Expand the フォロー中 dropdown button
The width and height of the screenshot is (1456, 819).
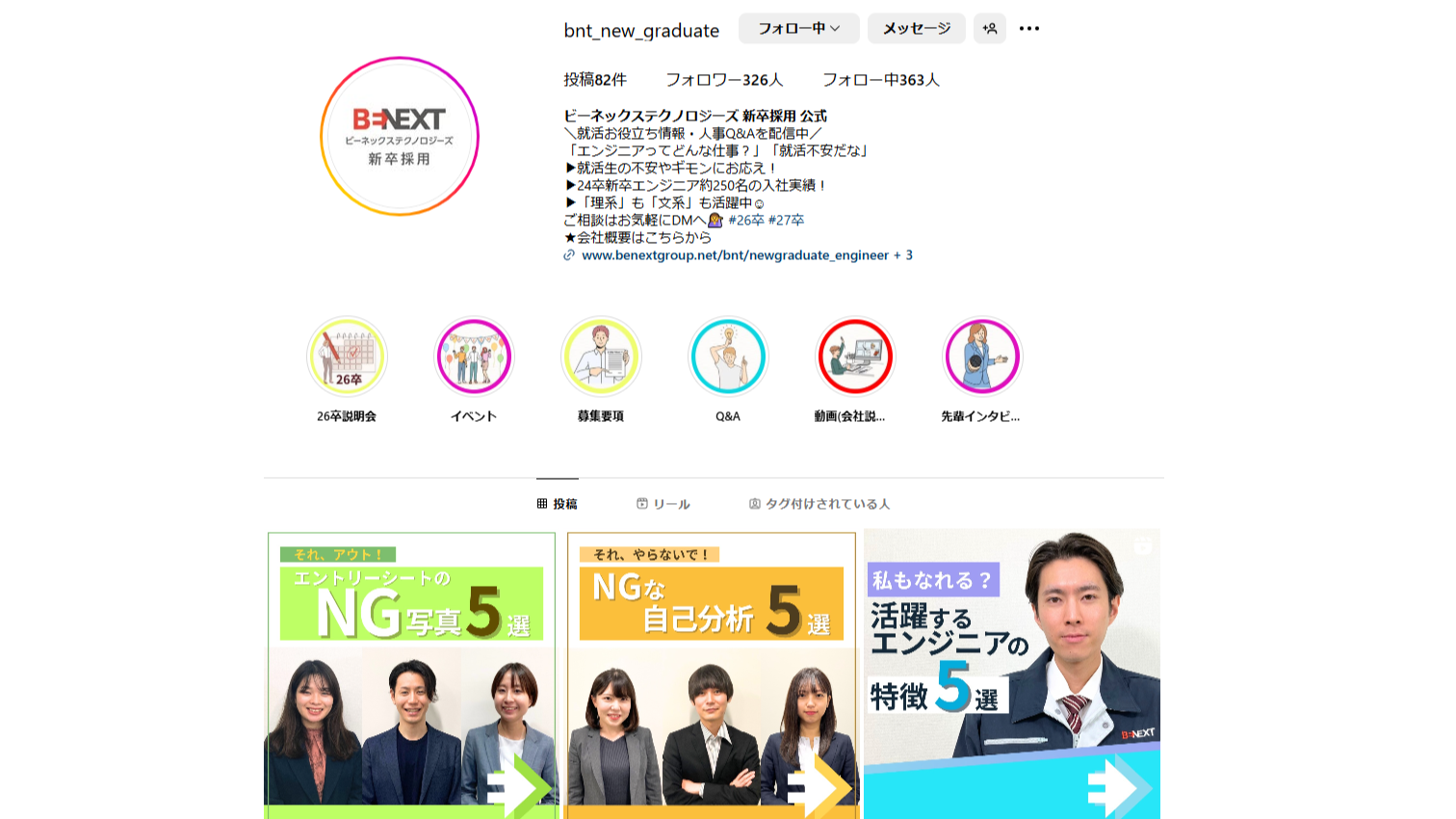click(x=798, y=29)
